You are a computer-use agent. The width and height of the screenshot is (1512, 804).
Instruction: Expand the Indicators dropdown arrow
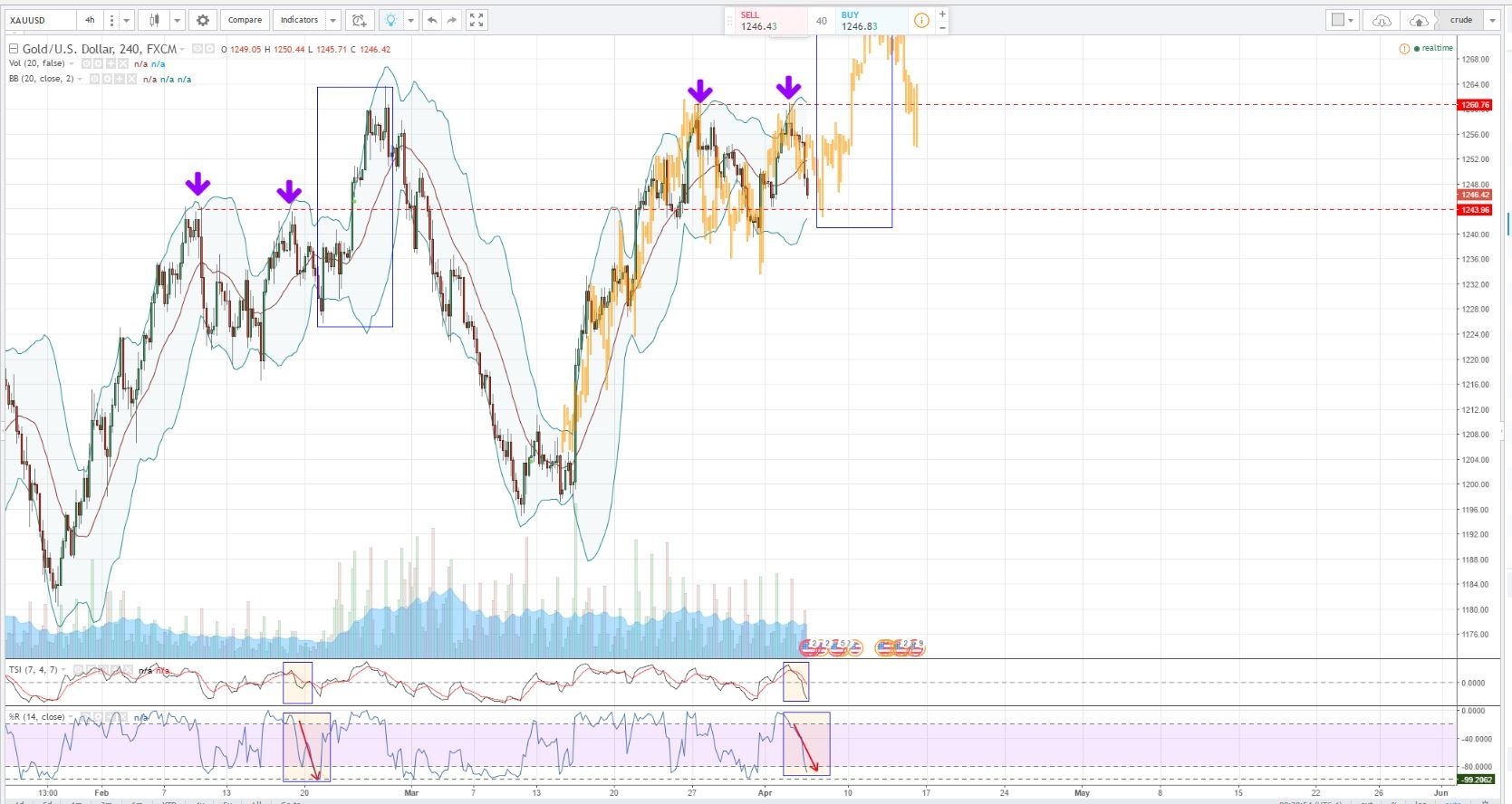click(333, 20)
